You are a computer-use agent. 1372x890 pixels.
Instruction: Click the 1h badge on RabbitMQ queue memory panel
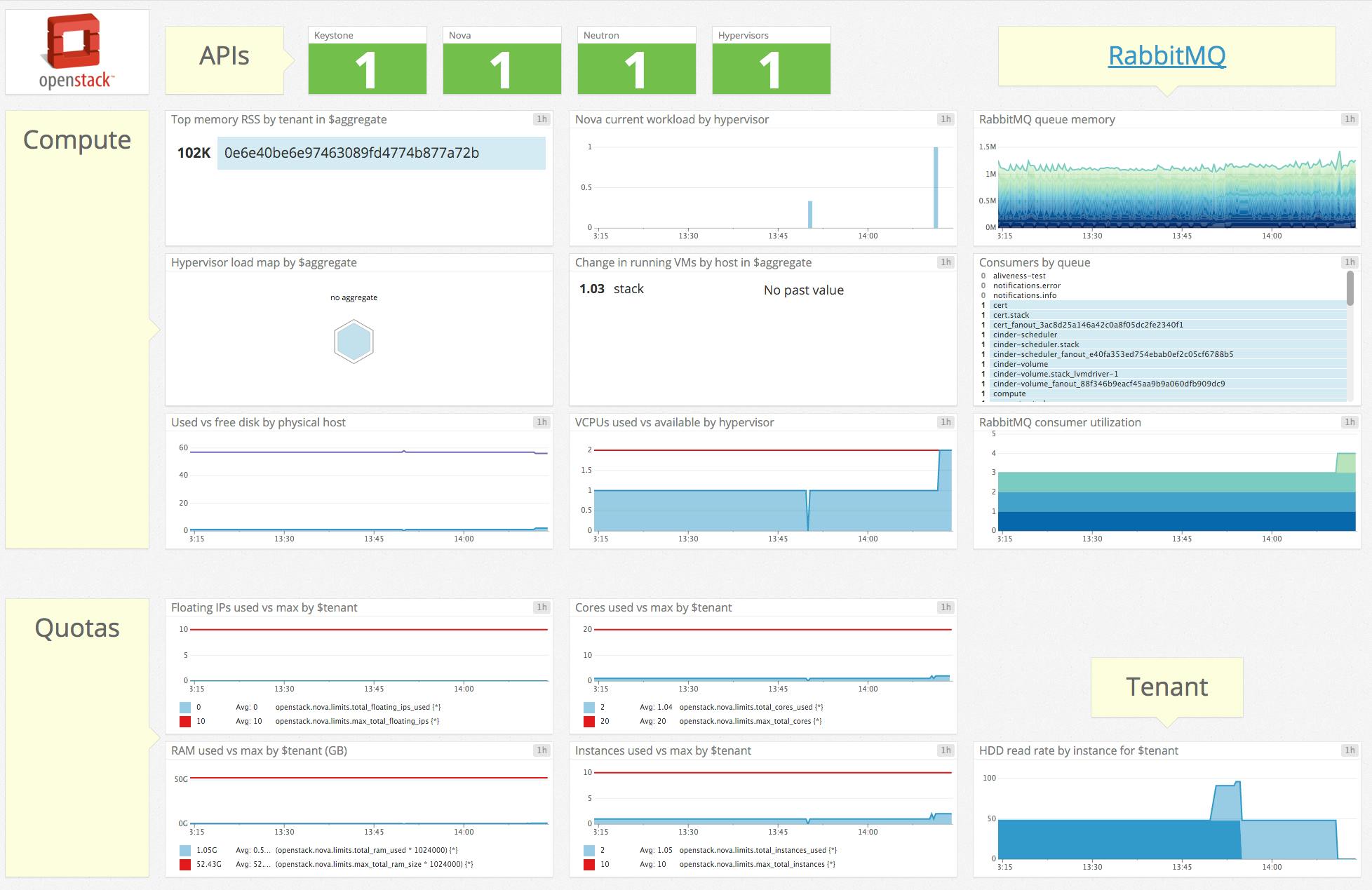tap(1349, 119)
